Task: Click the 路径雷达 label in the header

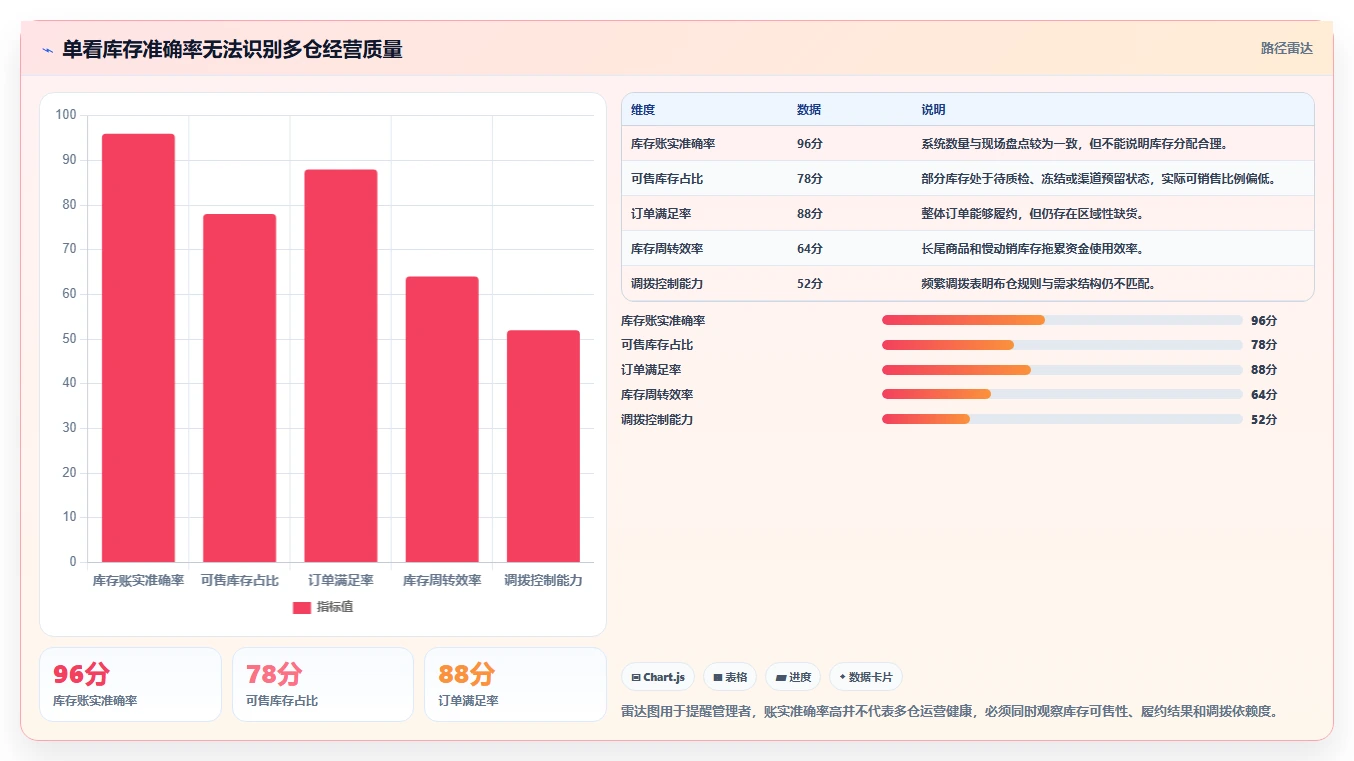Action: [1286, 48]
